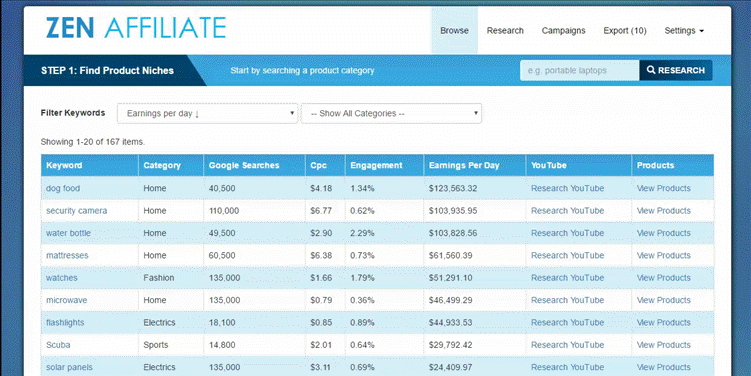
Task: Click the Earnings Per Day header
Action: 464,165
